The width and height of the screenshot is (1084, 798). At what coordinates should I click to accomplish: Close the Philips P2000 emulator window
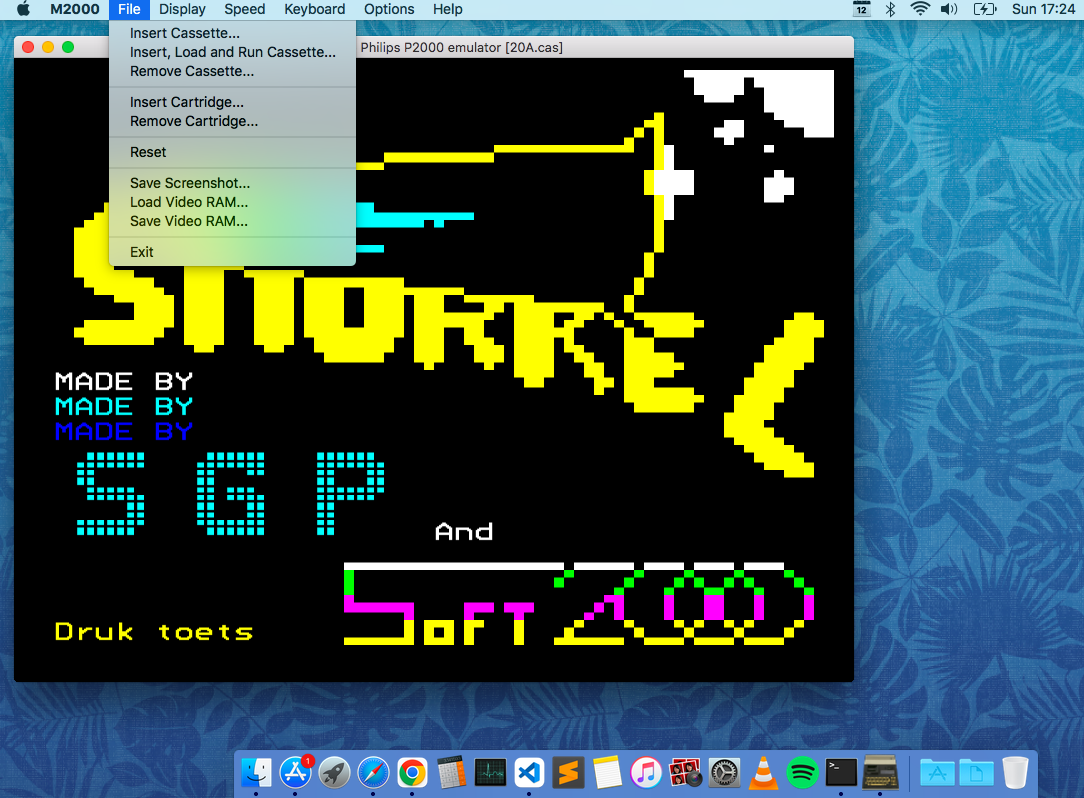point(28,47)
